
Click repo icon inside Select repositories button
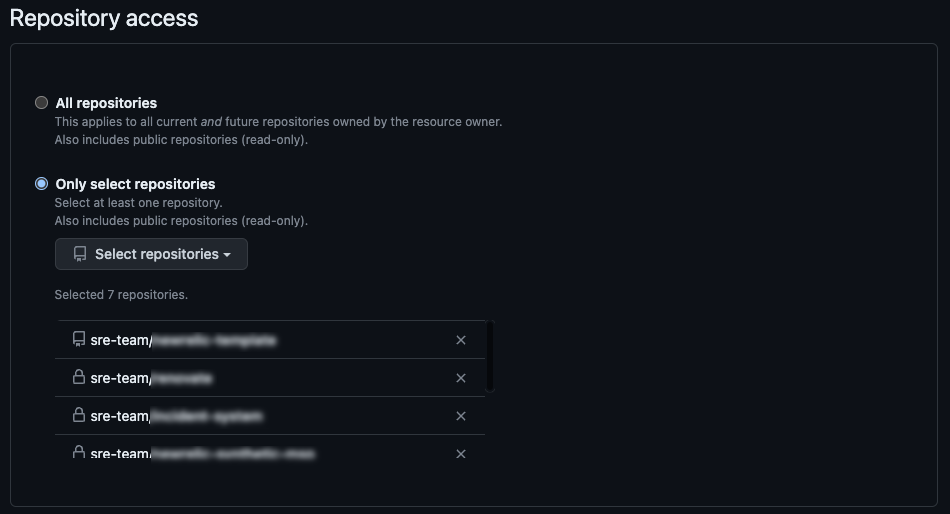(x=80, y=254)
